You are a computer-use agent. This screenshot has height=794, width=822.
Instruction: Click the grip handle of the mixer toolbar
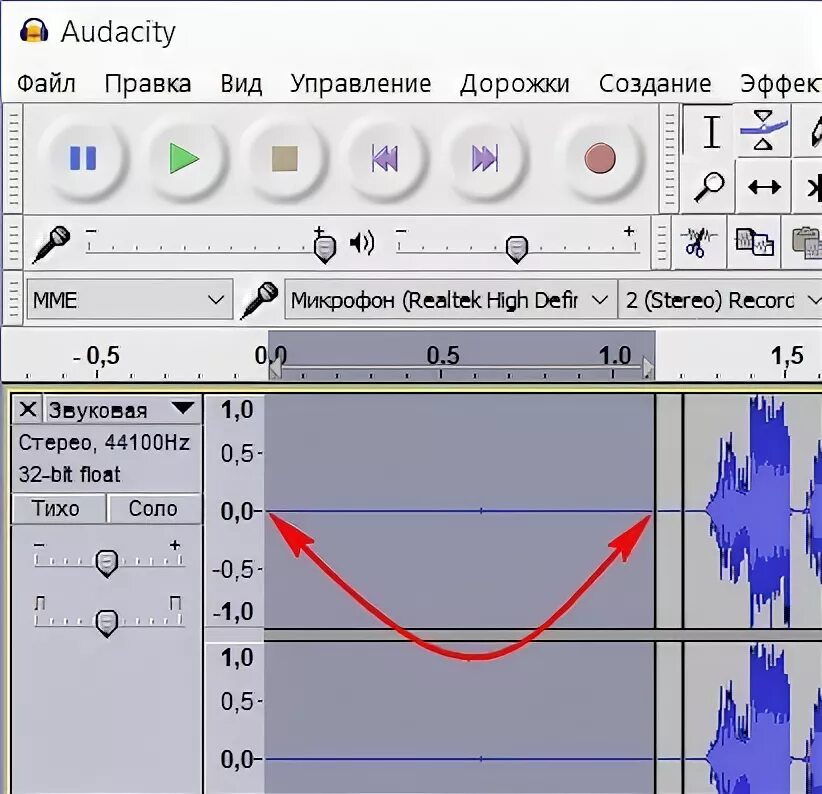pos(13,243)
